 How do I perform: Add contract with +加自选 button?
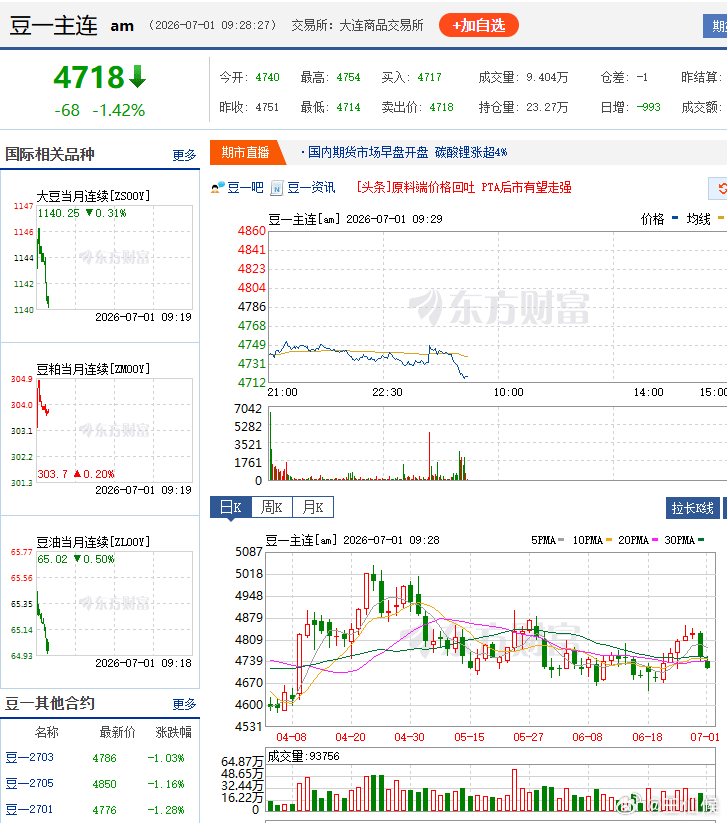[x=479, y=25]
